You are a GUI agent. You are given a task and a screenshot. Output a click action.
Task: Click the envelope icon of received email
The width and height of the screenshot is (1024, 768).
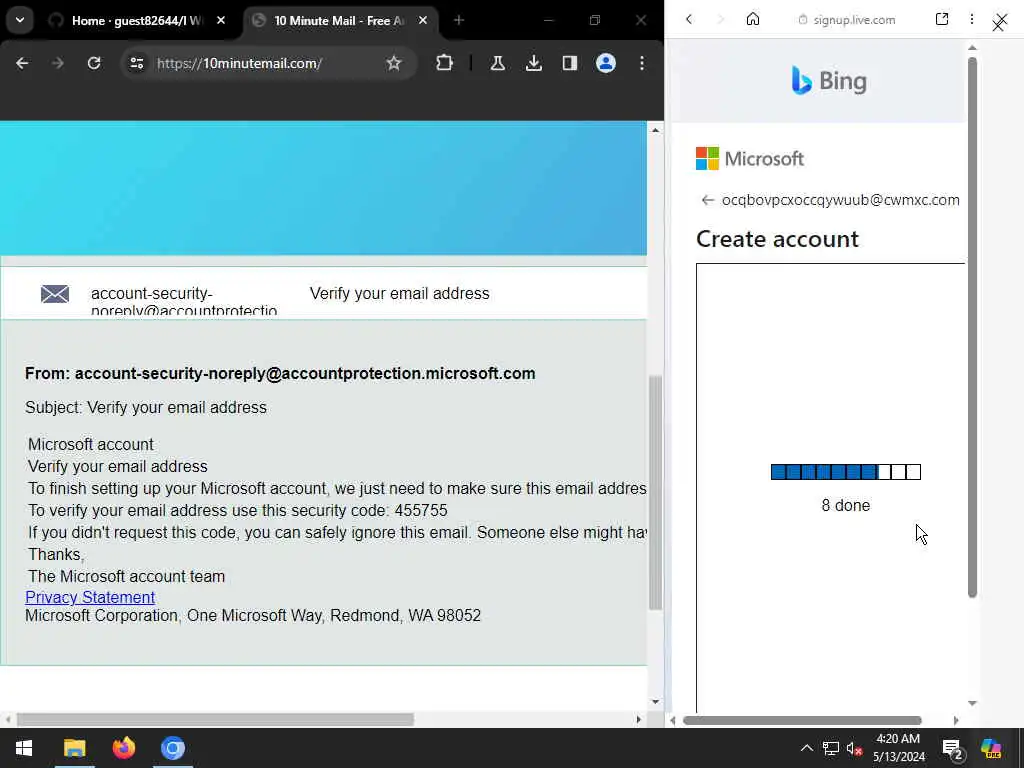pyautogui.click(x=55, y=294)
